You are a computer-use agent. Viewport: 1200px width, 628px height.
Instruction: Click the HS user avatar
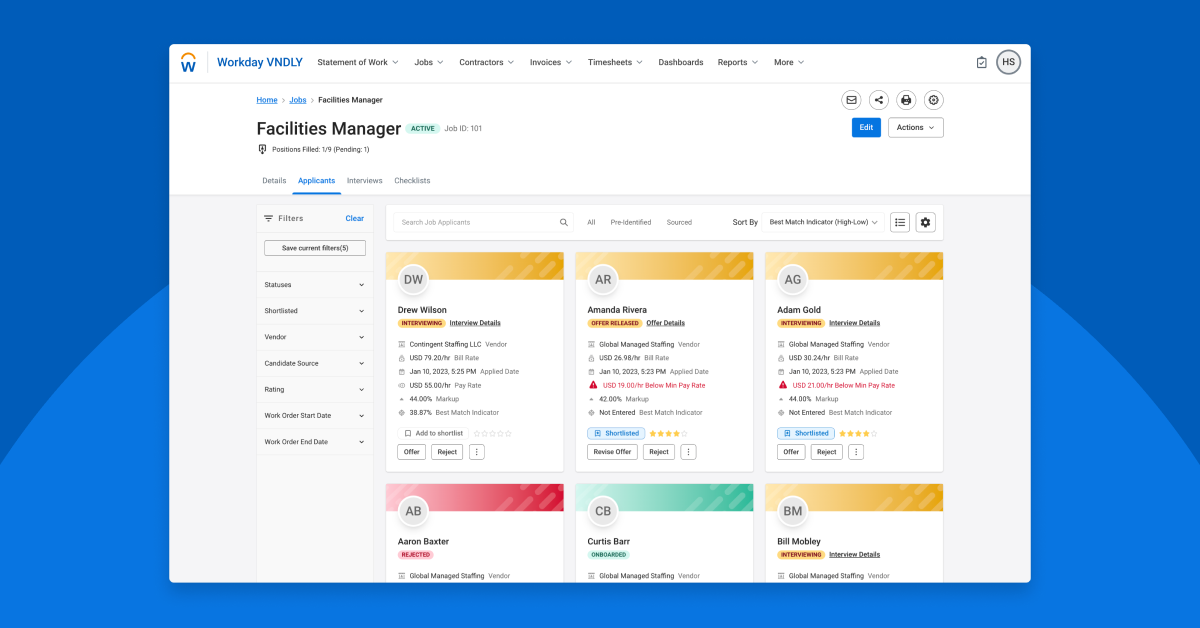click(x=1008, y=62)
